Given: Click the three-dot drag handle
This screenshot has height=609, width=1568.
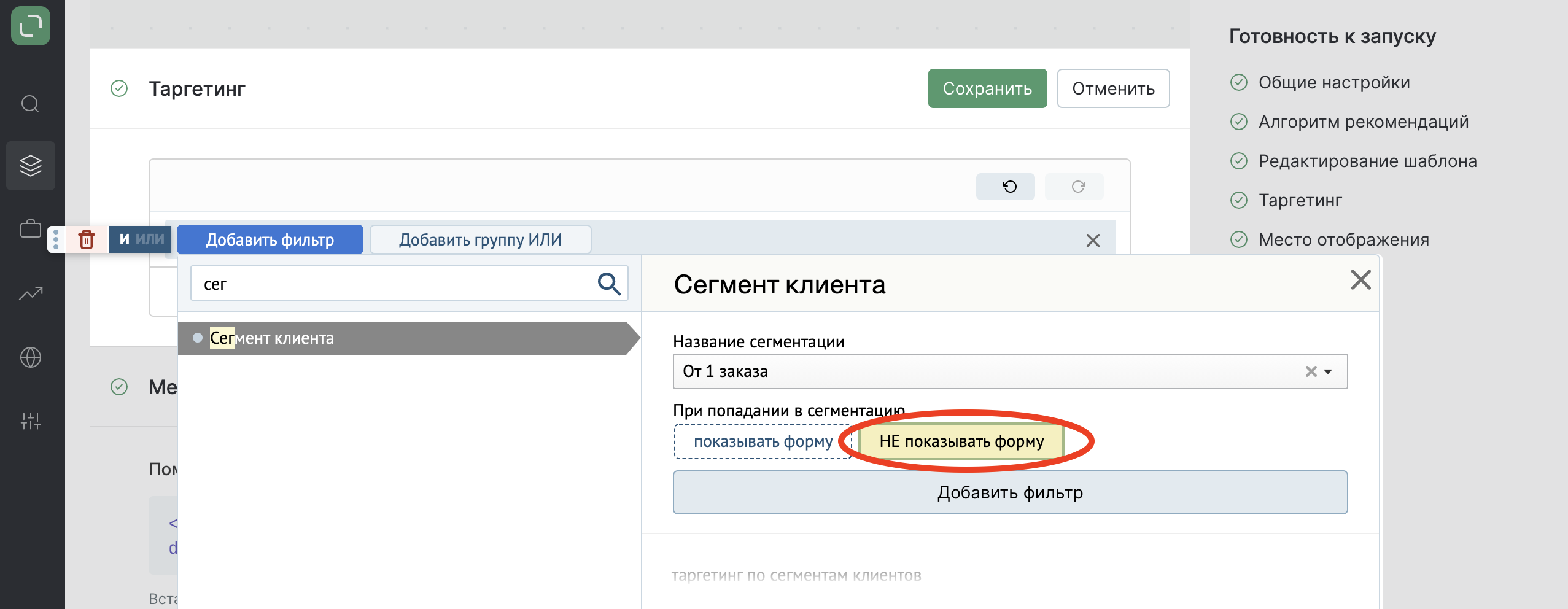Looking at the screenshot, I should (56, 239).
